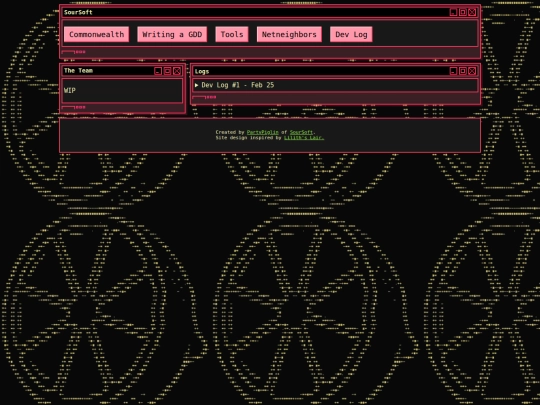Minimize the Logs window

click(x=454, y=71)
